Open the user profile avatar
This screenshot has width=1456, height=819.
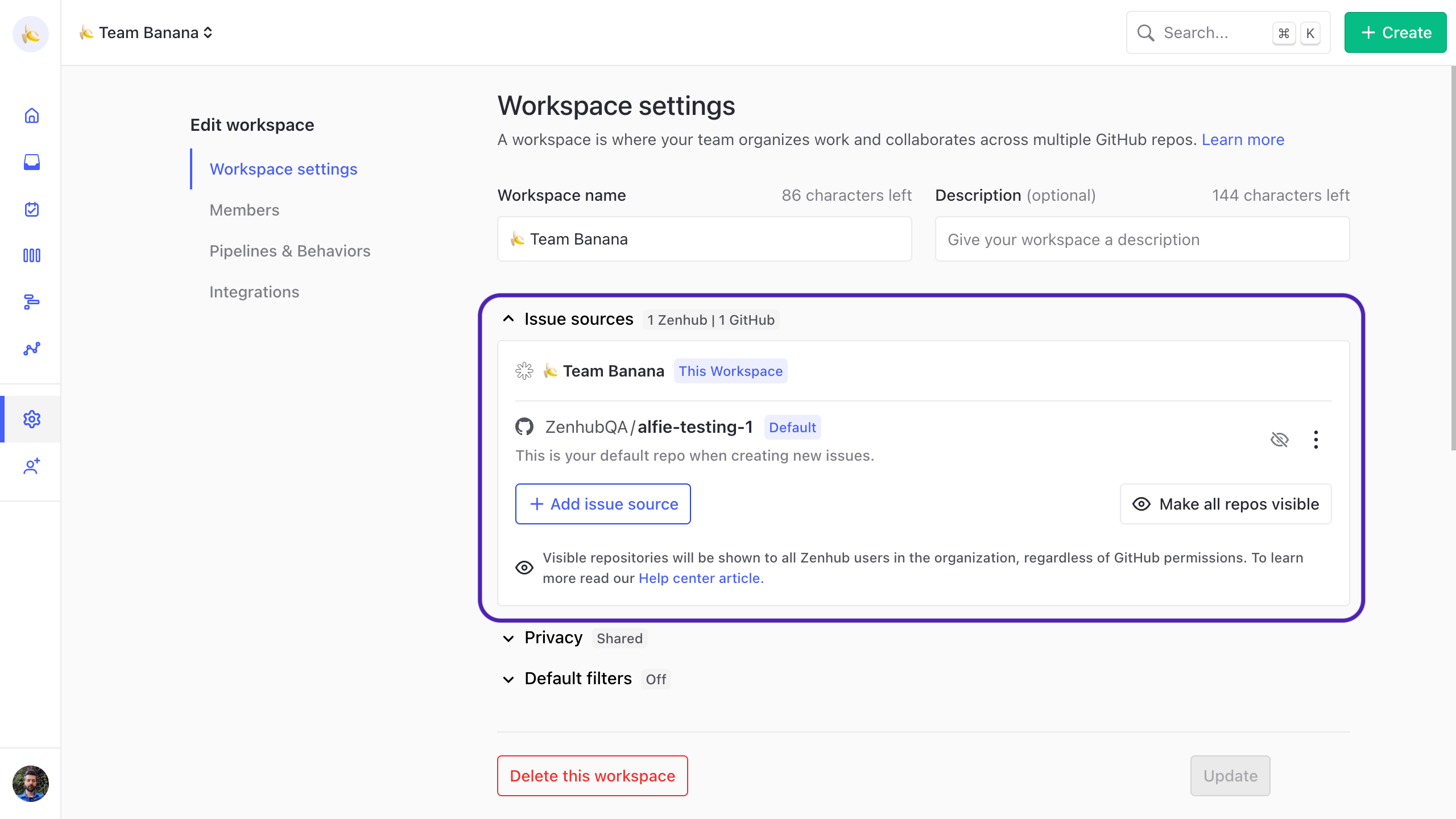click(31, 783)
